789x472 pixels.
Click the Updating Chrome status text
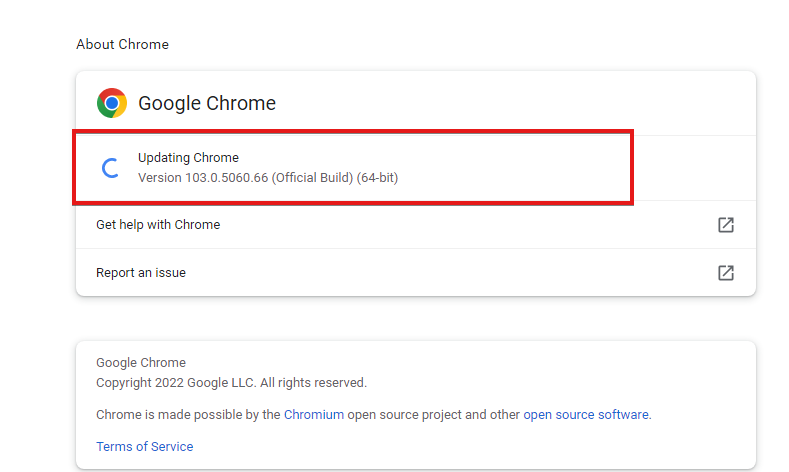188,158
